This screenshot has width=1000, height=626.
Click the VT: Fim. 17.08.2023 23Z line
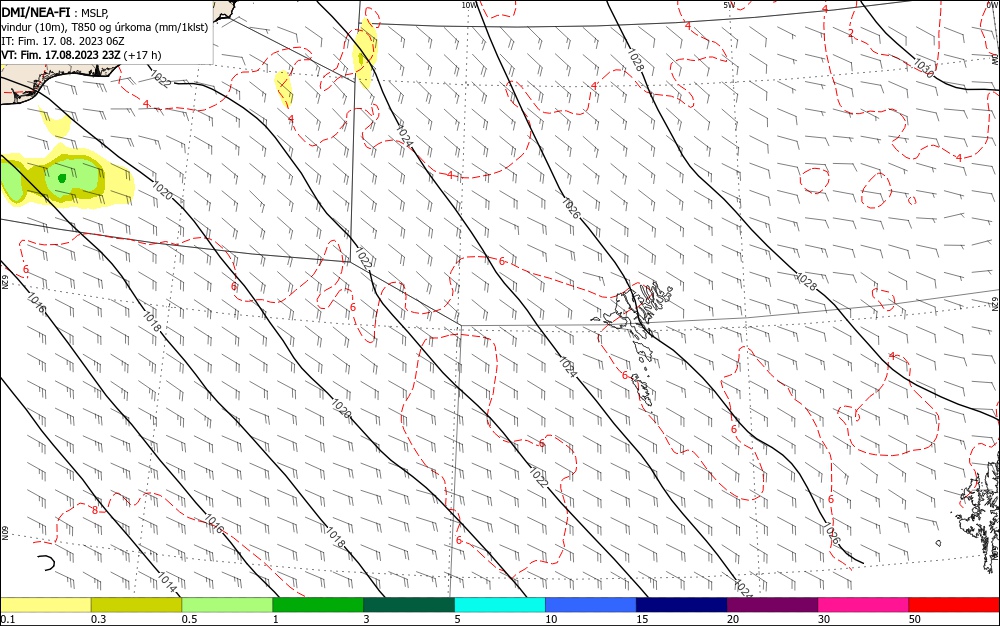pyautogui.click(x=81, y=55)
